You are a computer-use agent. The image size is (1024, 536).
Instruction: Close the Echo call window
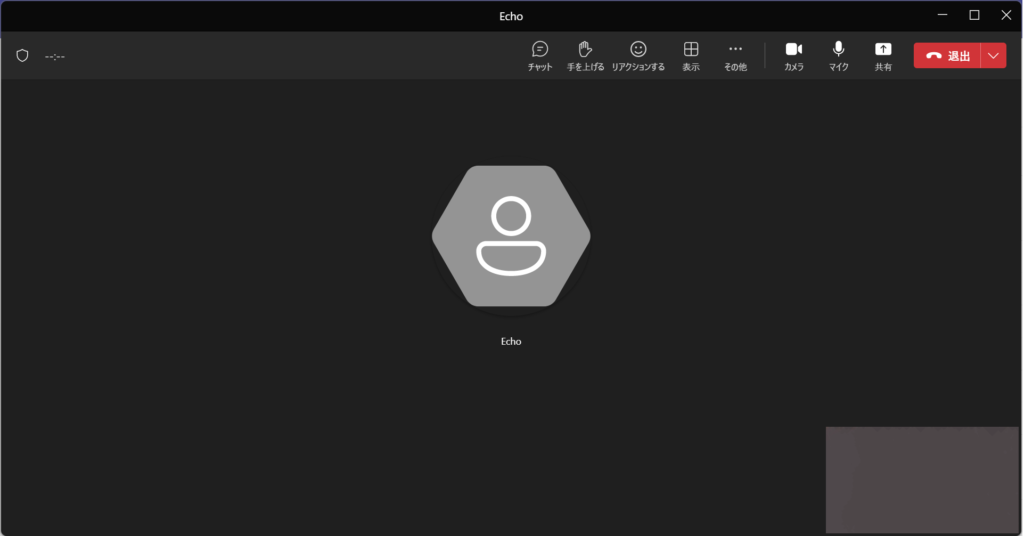pyautogui.click(x=1006, y=15)
